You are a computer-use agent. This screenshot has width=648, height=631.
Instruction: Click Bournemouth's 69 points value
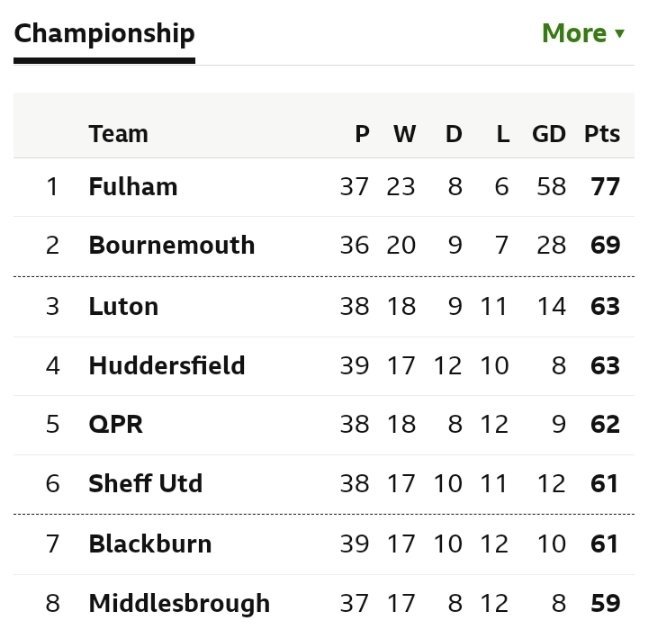[x=605, y=245]
